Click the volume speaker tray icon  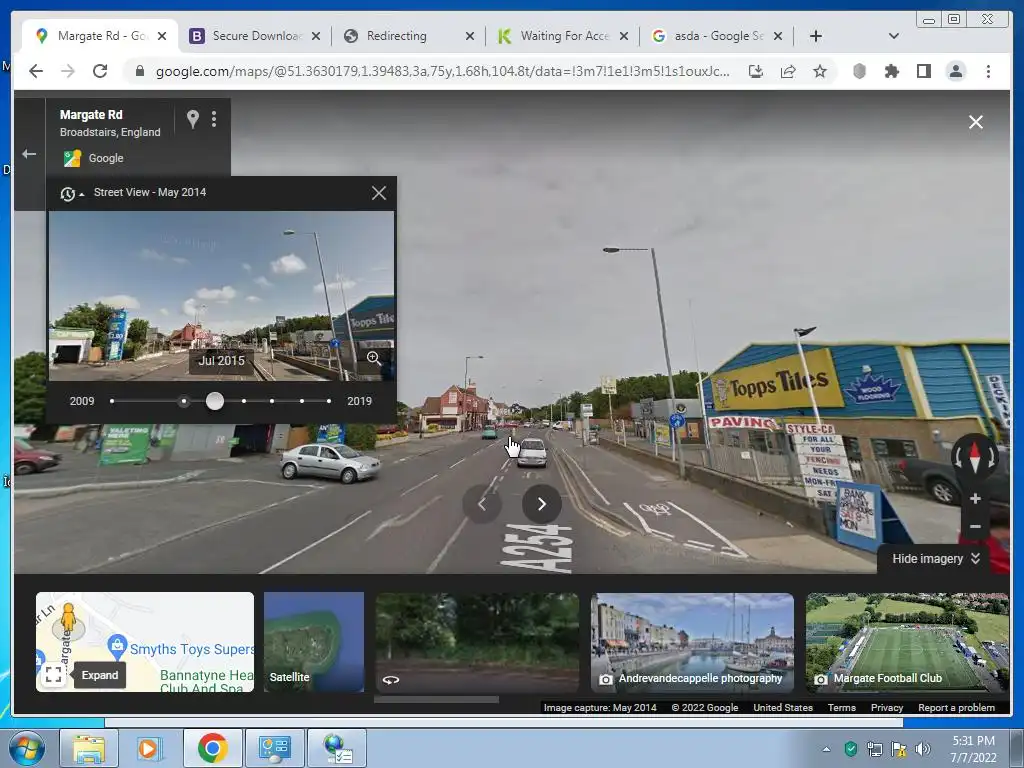coord(922,748)
